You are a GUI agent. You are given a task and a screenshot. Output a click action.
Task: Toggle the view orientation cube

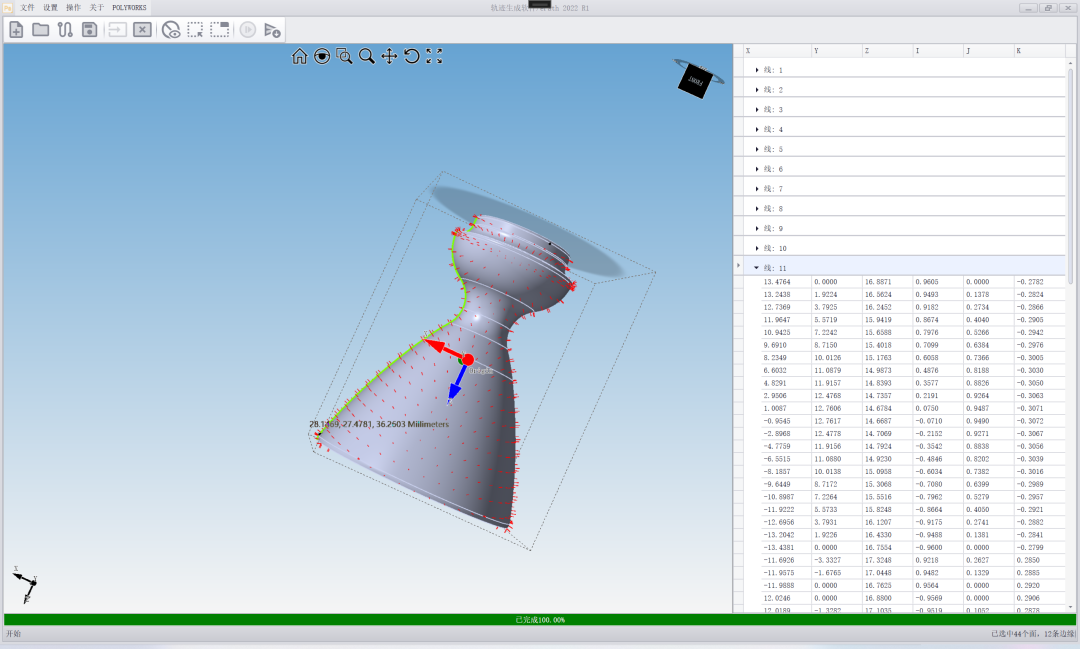pos(696,81)
